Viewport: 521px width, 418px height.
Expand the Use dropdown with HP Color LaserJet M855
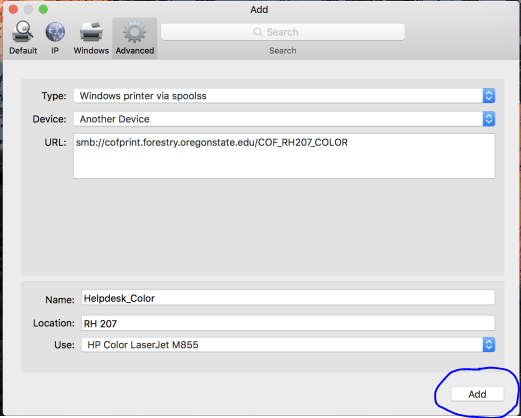288,345
